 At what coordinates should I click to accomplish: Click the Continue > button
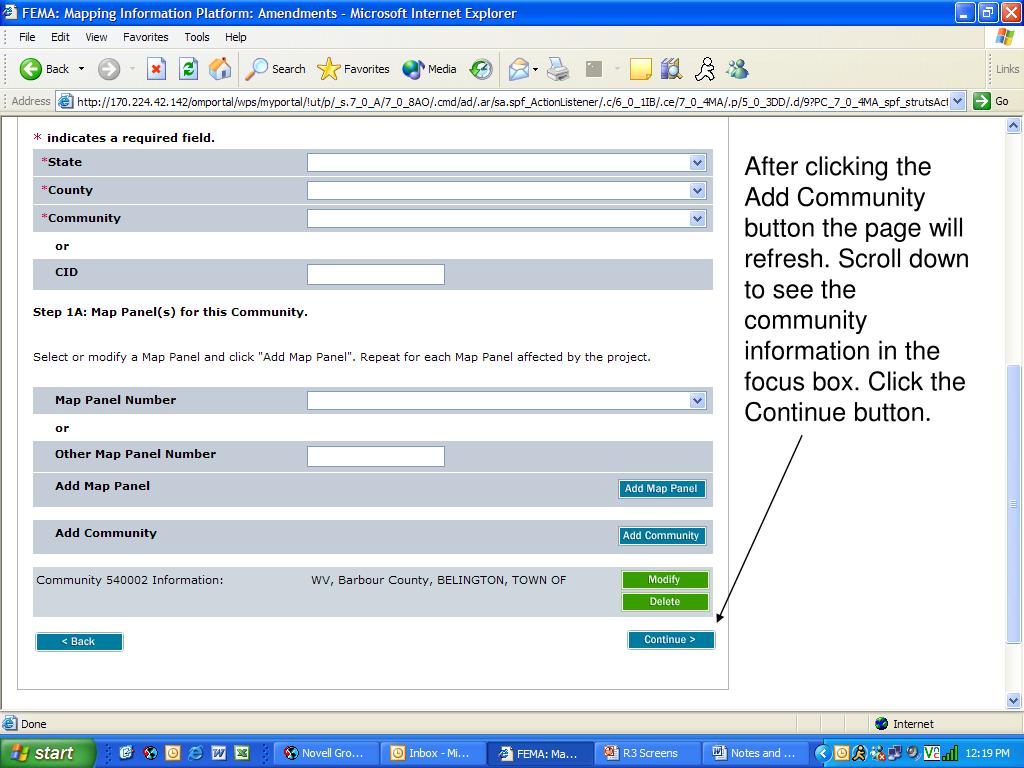(671, 639)
